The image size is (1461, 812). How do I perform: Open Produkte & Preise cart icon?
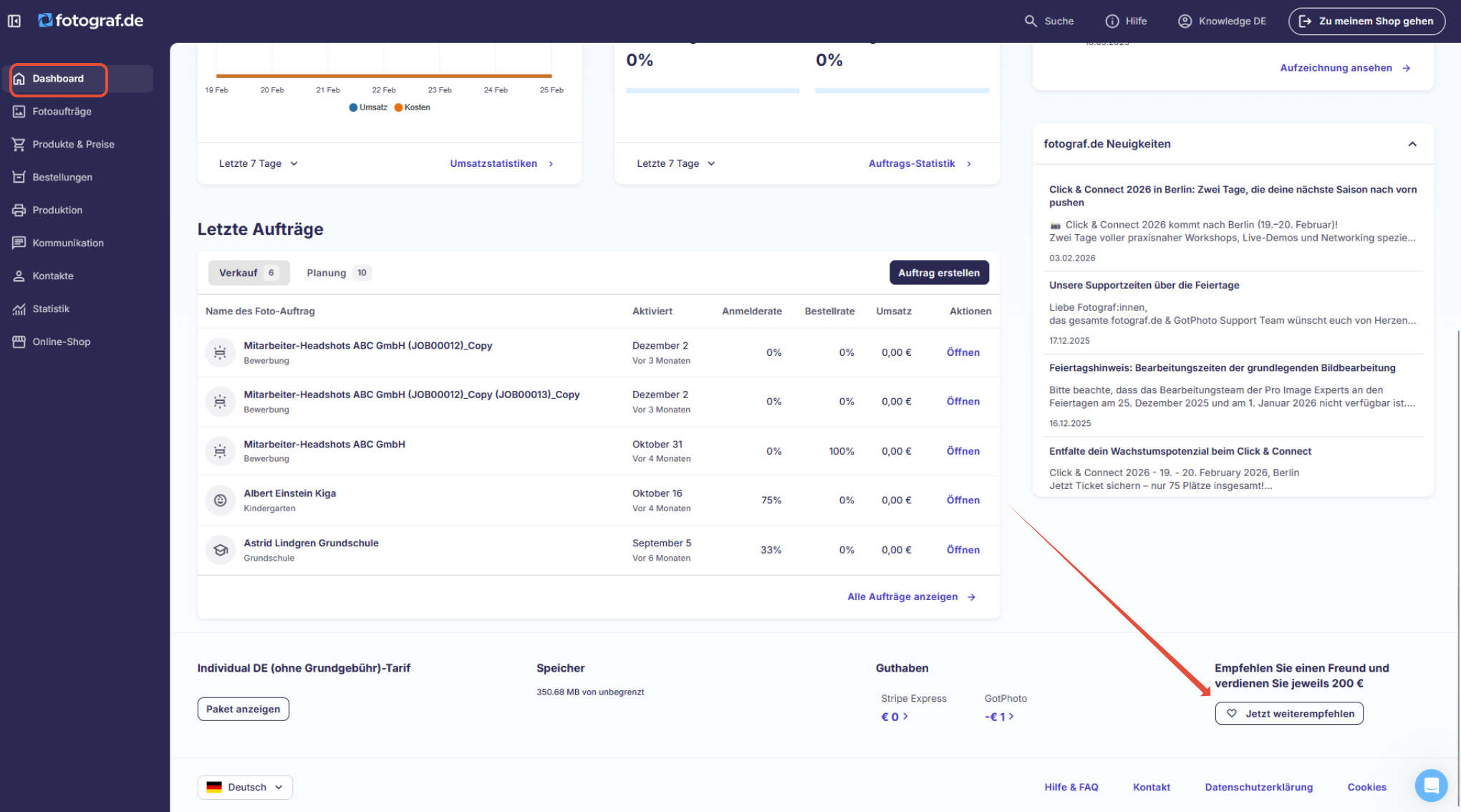click(19, 144)
